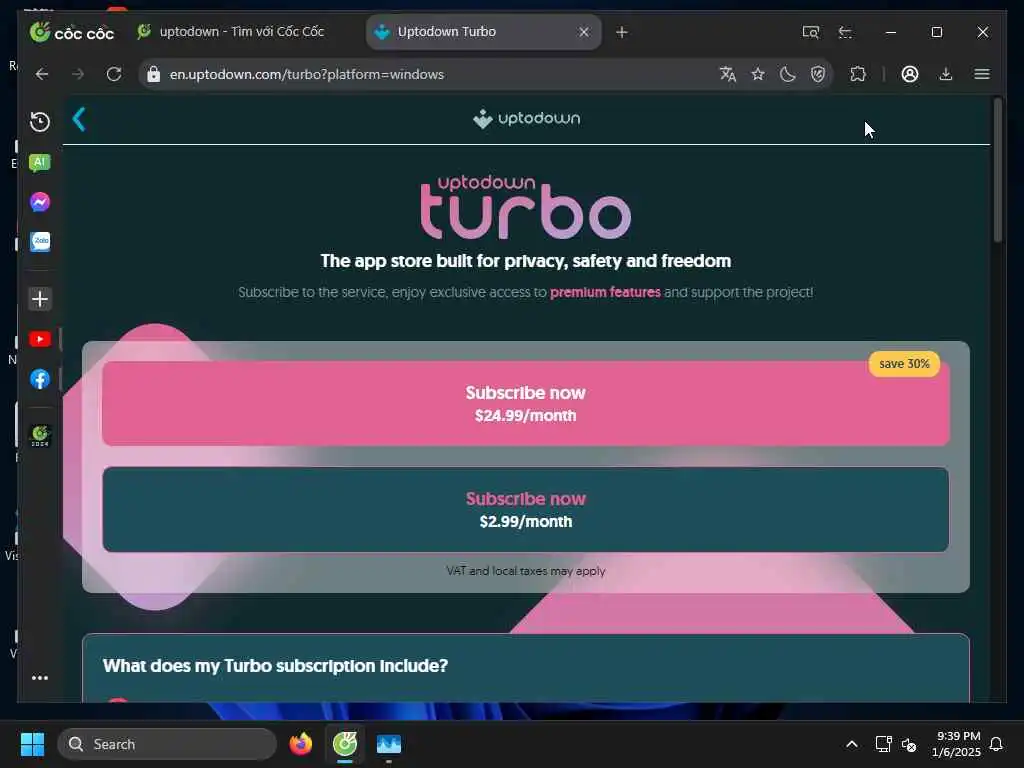
Task: Open Messenger in the sidebar
Action: 40,202
